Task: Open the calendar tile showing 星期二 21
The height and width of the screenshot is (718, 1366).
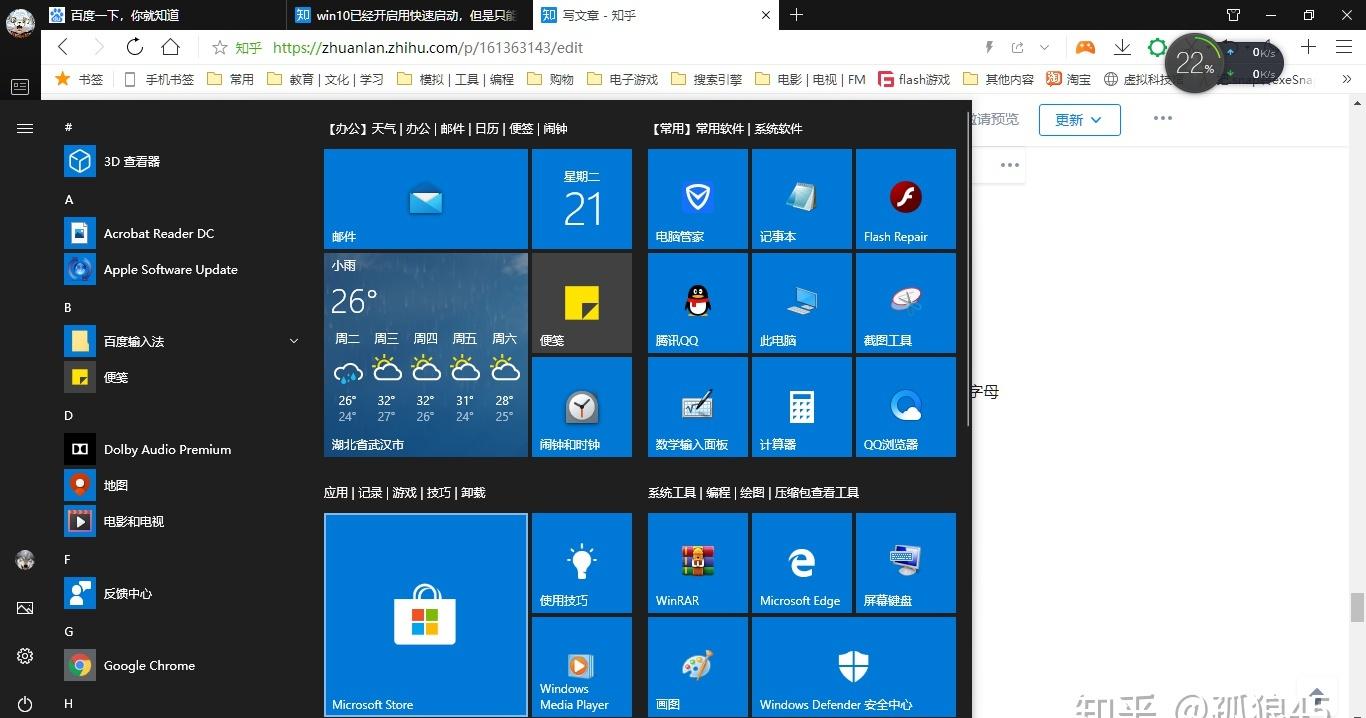Action: coord(582,199)
